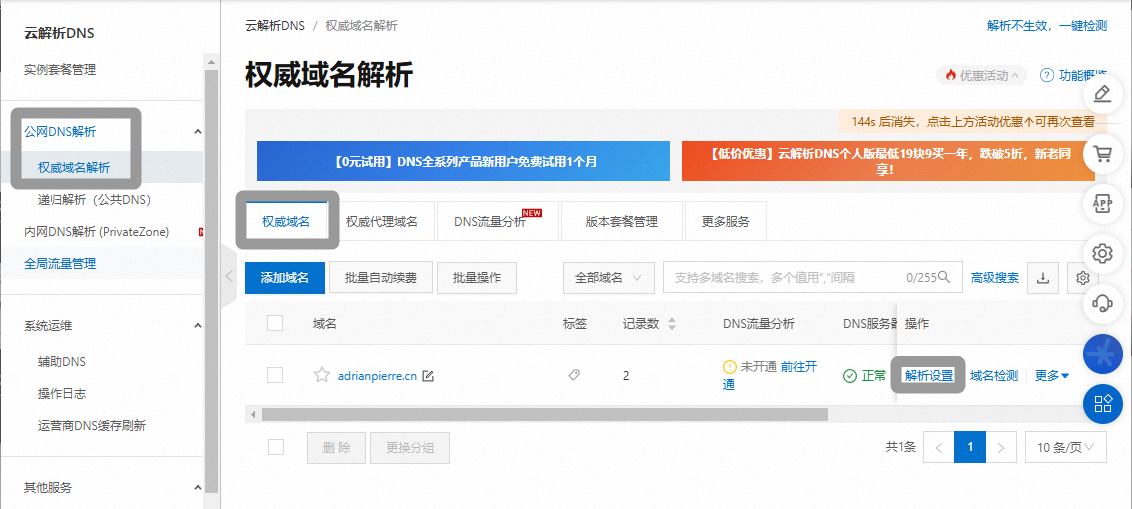Open the 全部域名 dropdown filter
This screenshot has width=1132, height=509.
tap(609, 278)
